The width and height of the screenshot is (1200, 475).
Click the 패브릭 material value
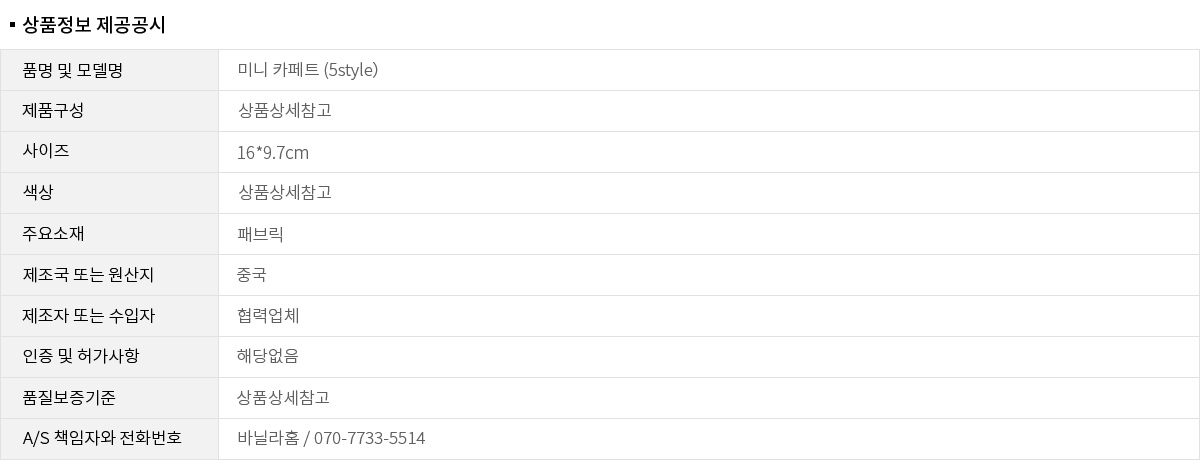tap(261, 235)
